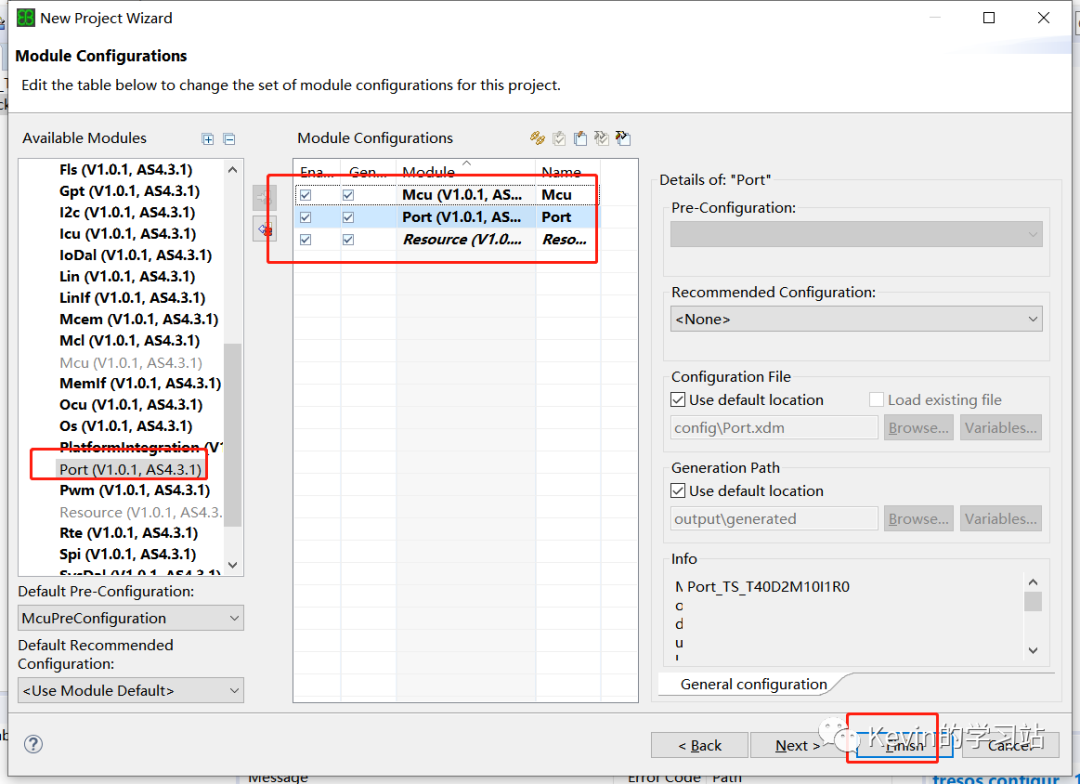Viewport: 1080px width, 784px height.
Task: Select the Resource row in Module Configurations table
Action: pos(447,239)
